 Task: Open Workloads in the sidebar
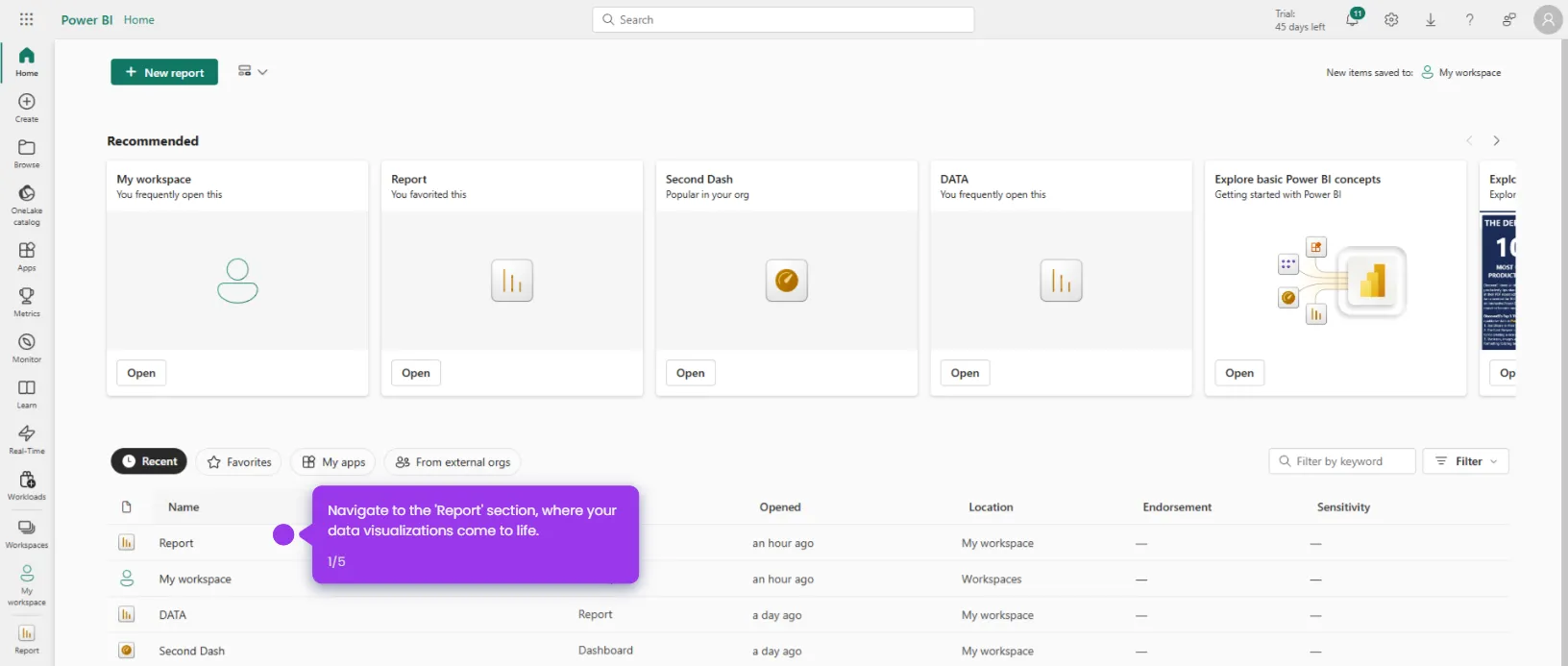27,485
